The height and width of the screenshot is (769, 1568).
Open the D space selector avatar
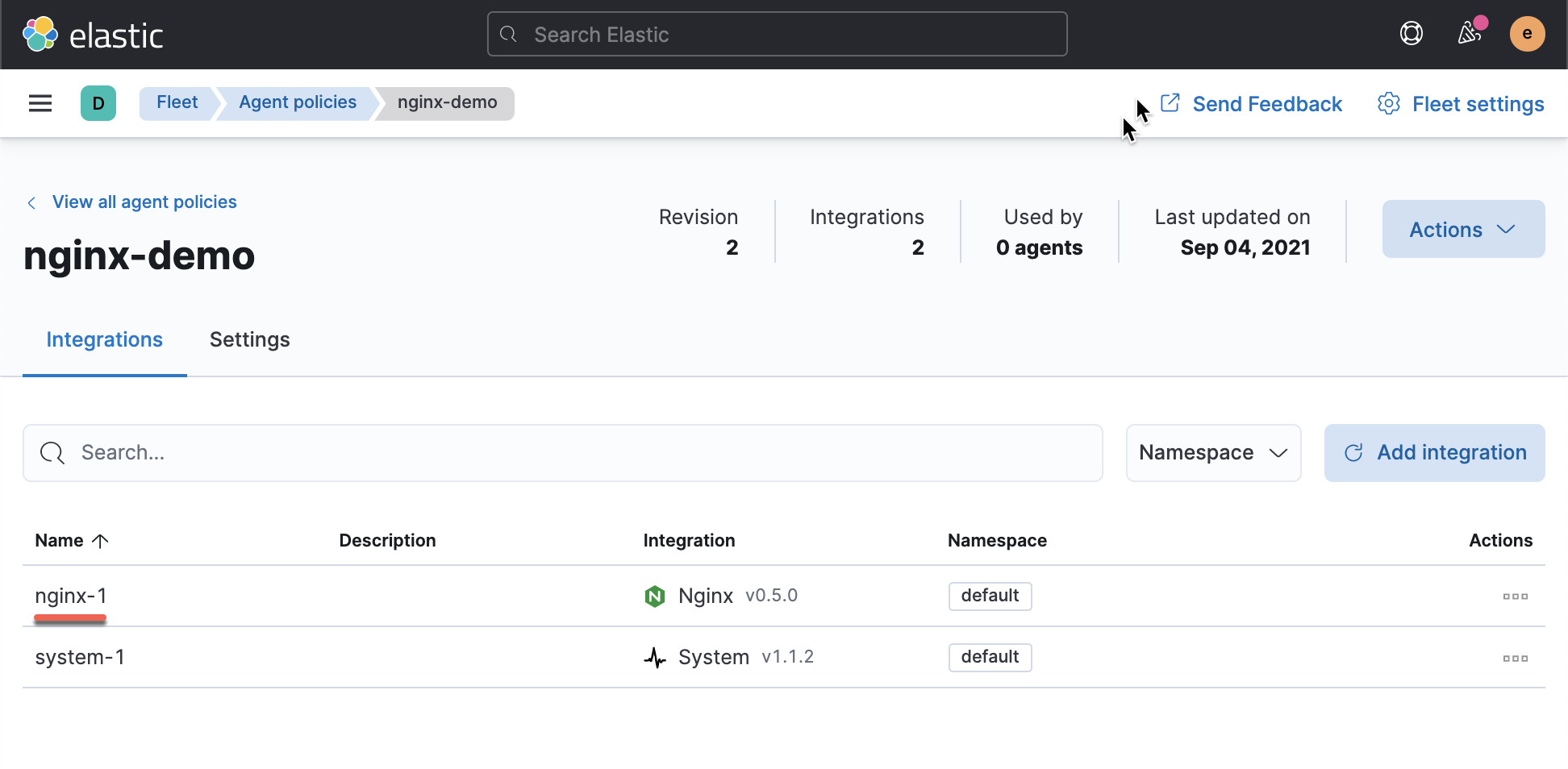tap(98, 103)
